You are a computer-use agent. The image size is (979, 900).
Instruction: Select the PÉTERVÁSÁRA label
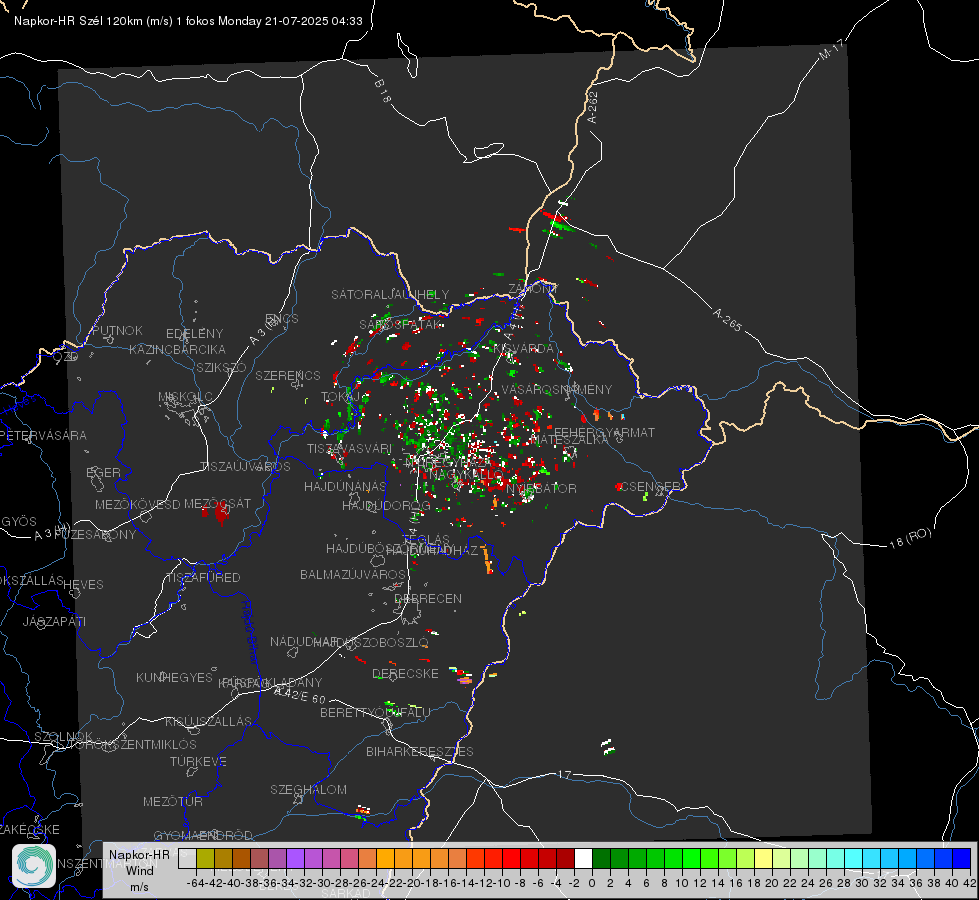[43, 435]
